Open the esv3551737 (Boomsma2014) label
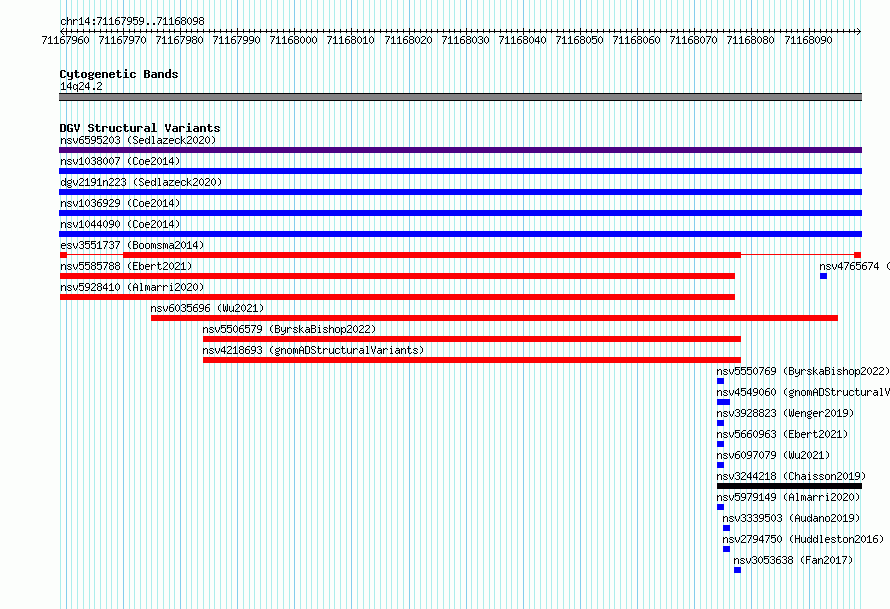 pos(132,245)
